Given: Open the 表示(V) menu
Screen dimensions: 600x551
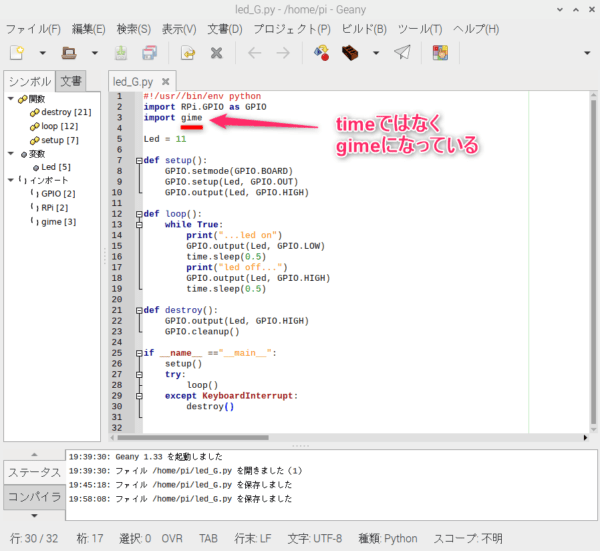Looking at the screenshot, I should 179,29.
